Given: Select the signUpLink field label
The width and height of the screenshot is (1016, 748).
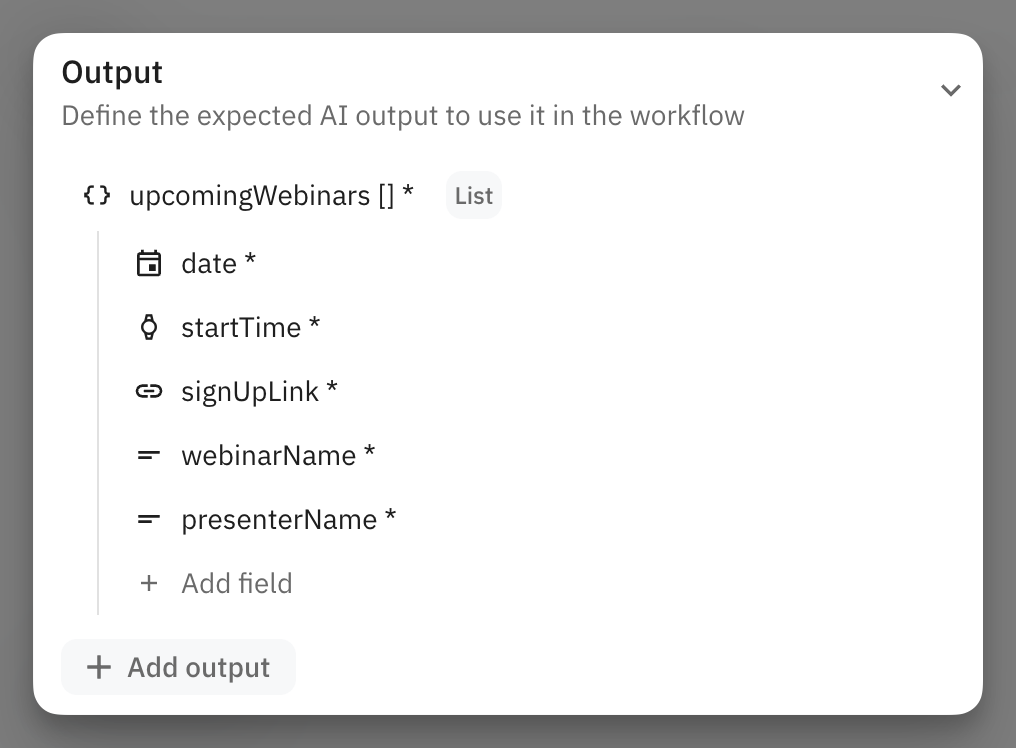Looking at the screenshot, I should pyautogui.click(x=247, y=391).
